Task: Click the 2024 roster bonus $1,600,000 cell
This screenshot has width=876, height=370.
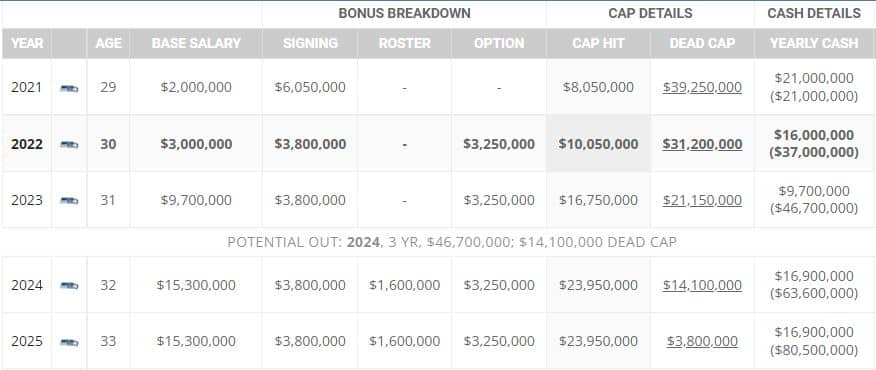Action: tap(404, 286)
